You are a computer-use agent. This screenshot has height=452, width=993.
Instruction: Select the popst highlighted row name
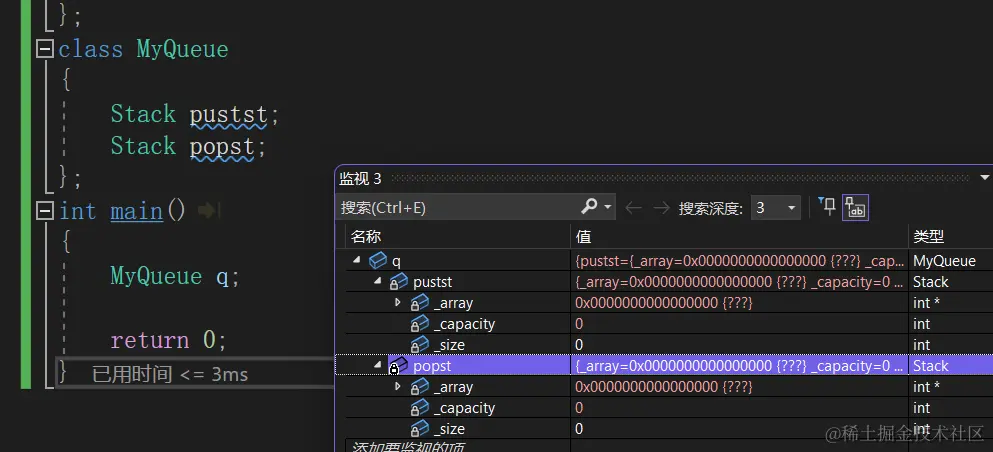(432, 366)
